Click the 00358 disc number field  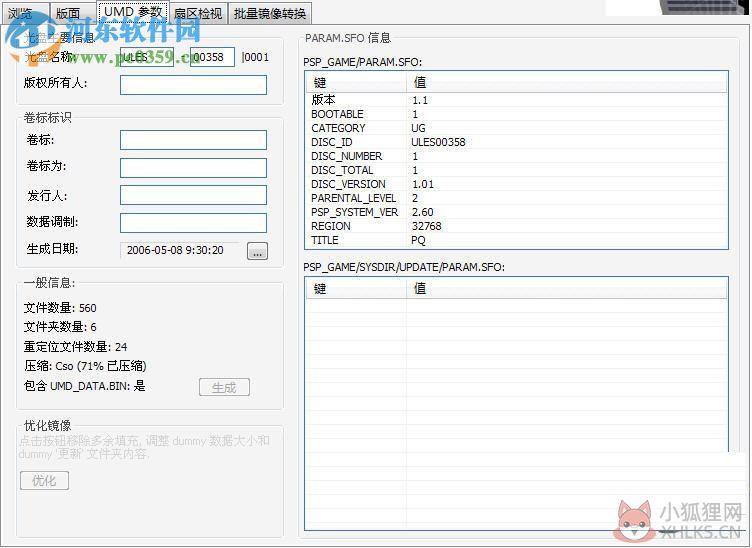point(212,57)
